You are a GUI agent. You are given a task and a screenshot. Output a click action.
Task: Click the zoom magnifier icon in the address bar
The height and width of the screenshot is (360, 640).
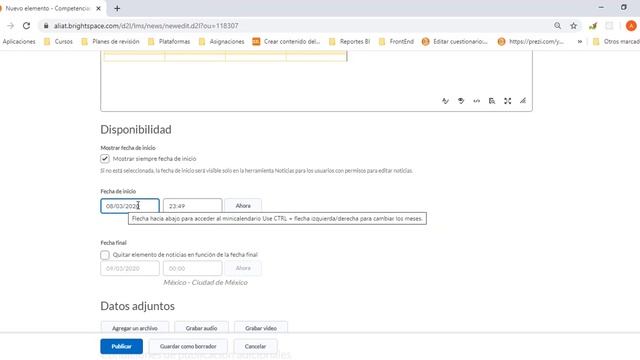point(558,26)
